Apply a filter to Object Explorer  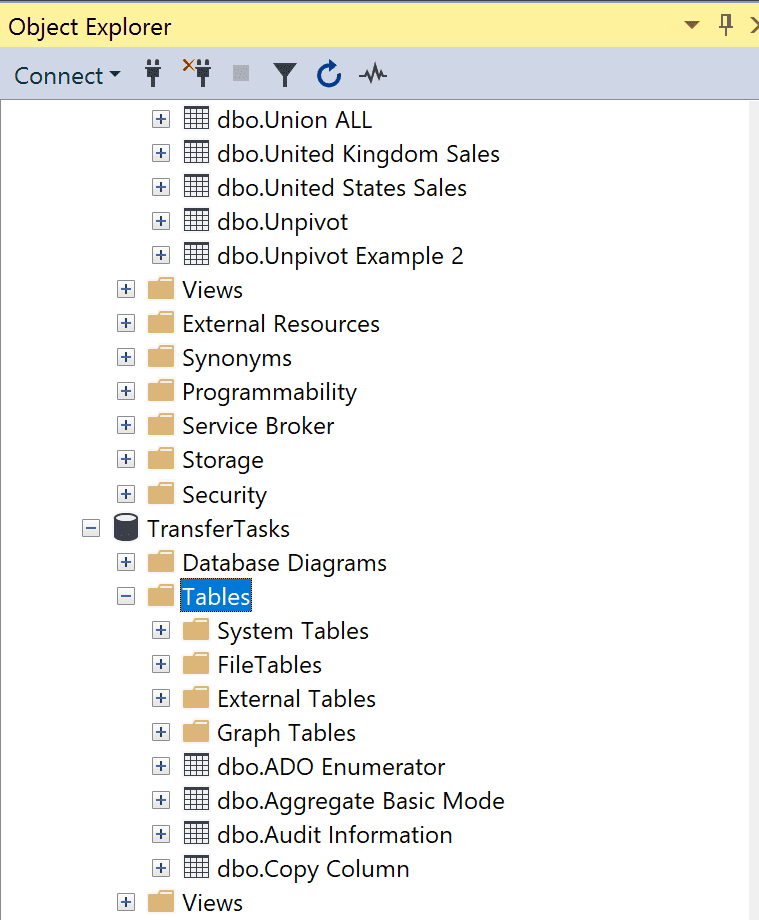(285, 74)
